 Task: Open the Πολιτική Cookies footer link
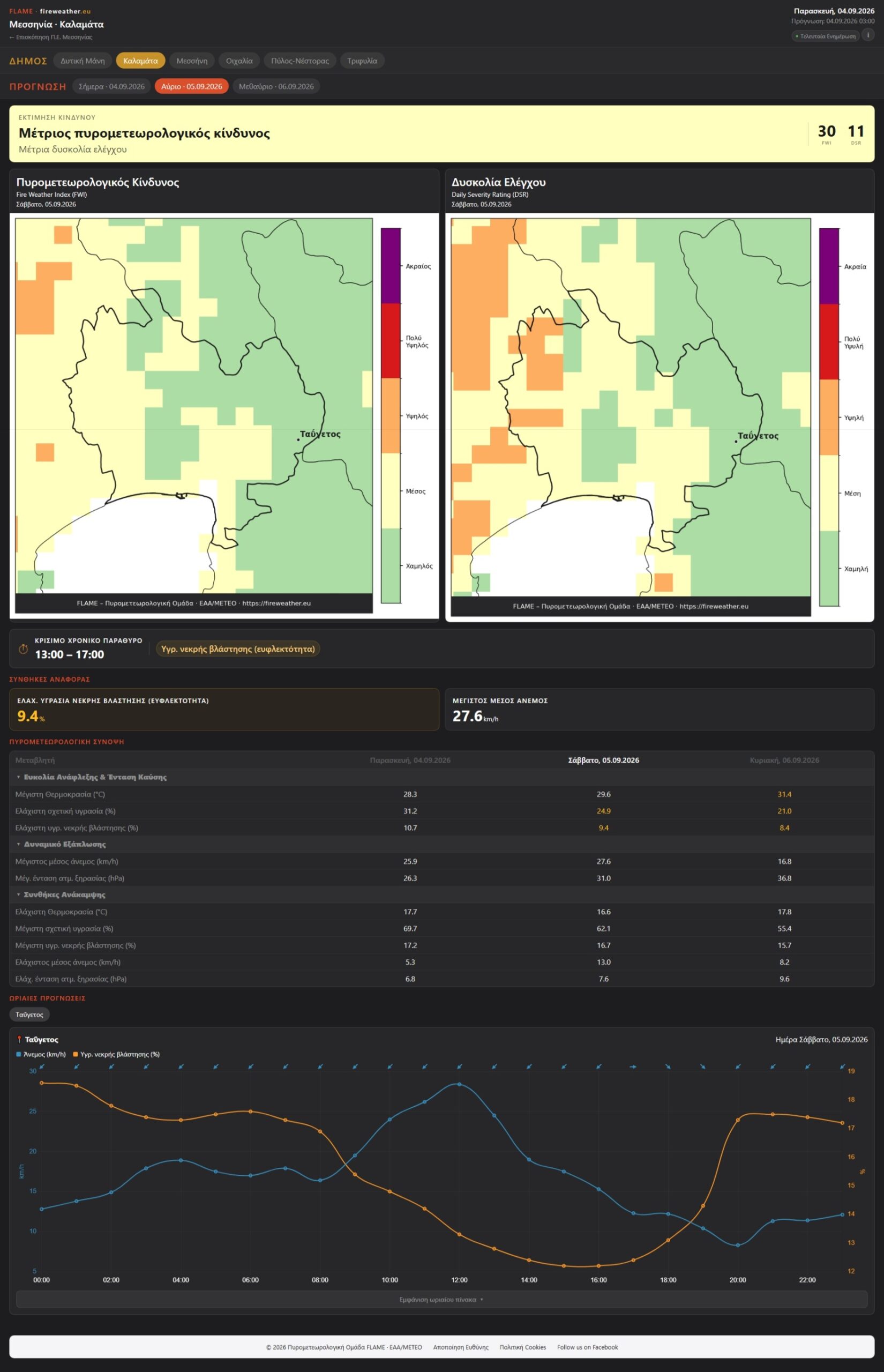(522, 1347)
